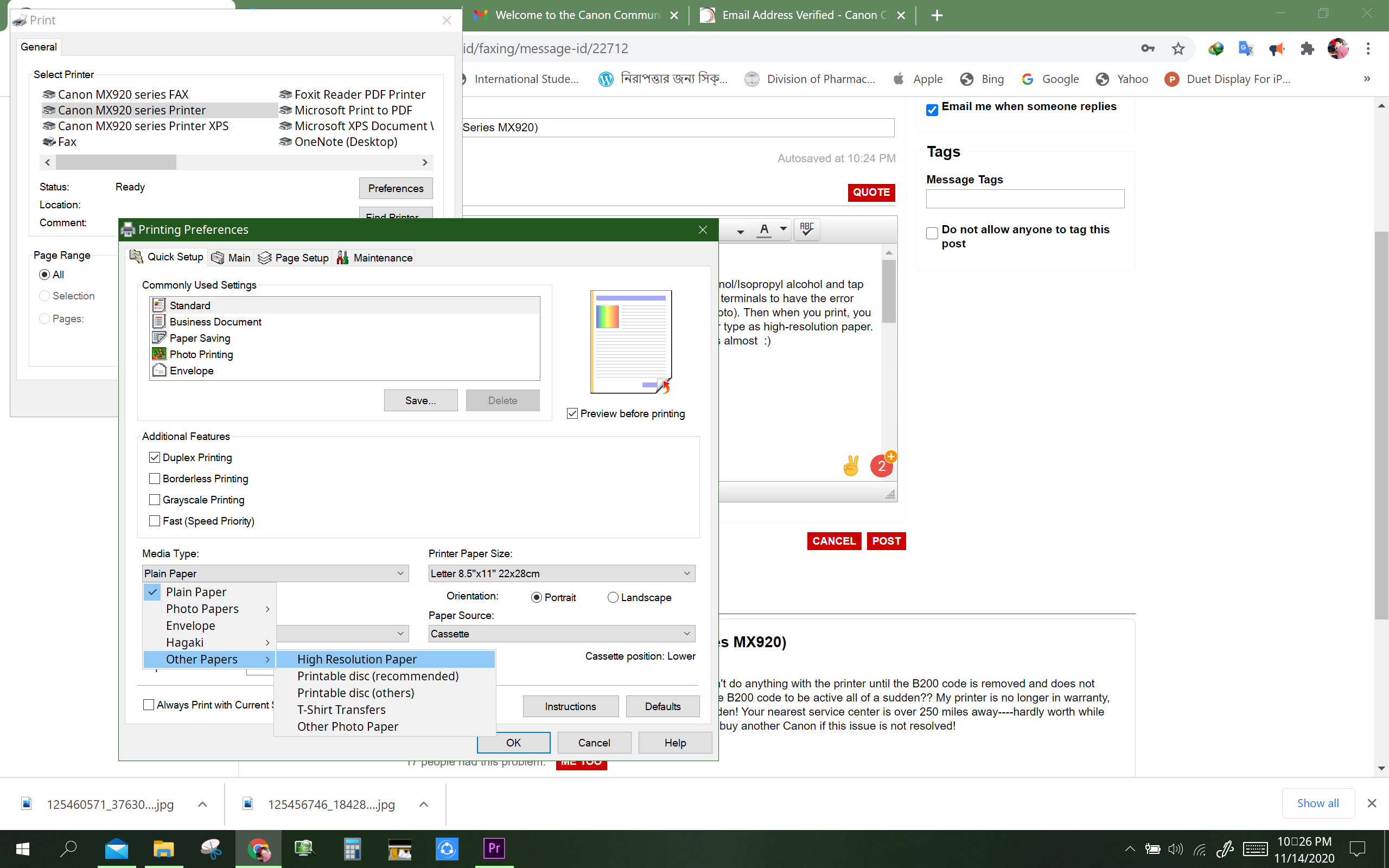Expand the Paper Source Cassette dropdown
The image size is (1389, 868).
[x=562, y=634]
